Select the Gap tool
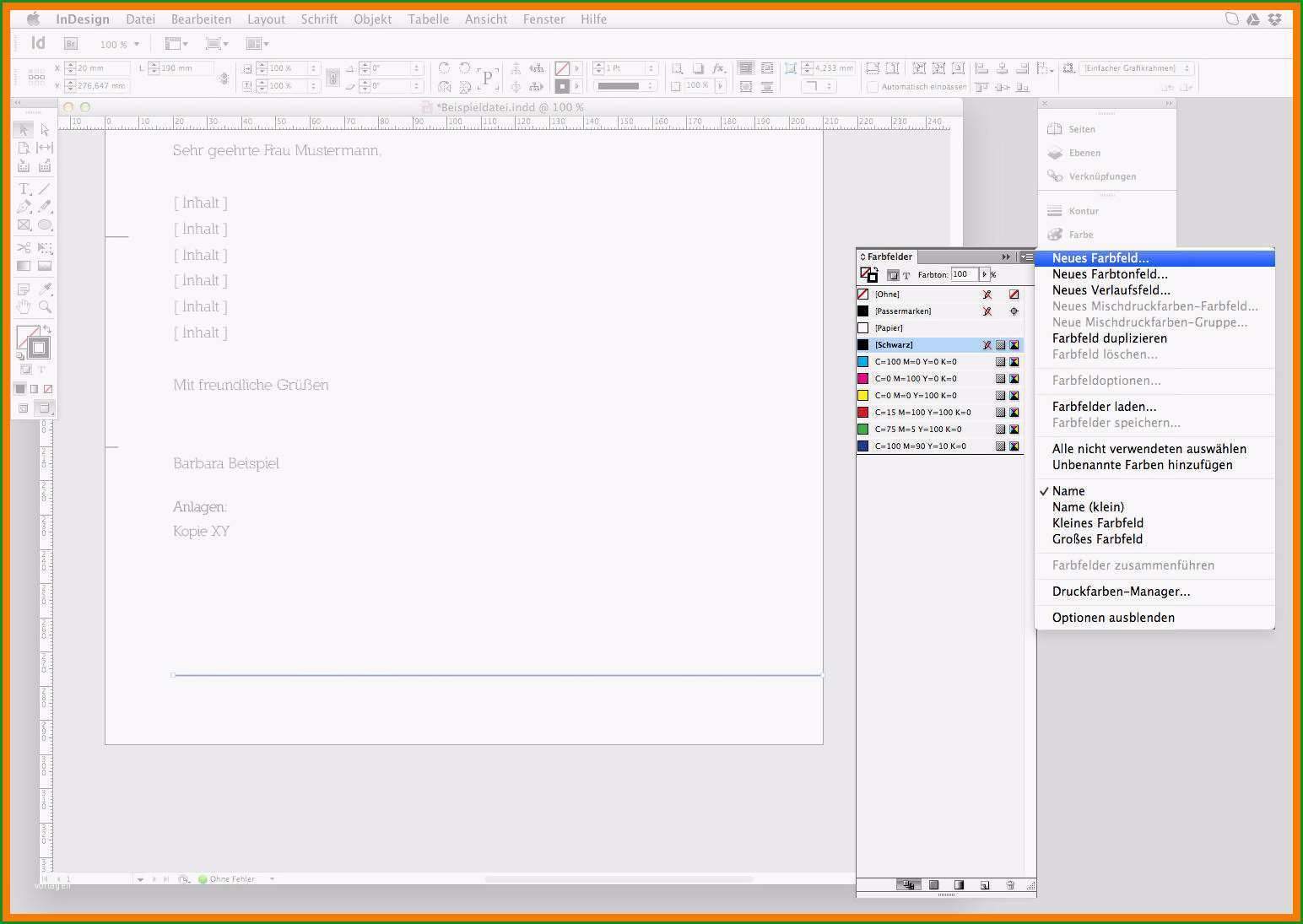This screenshot has width=1303, height=924. tap(45, 148)
